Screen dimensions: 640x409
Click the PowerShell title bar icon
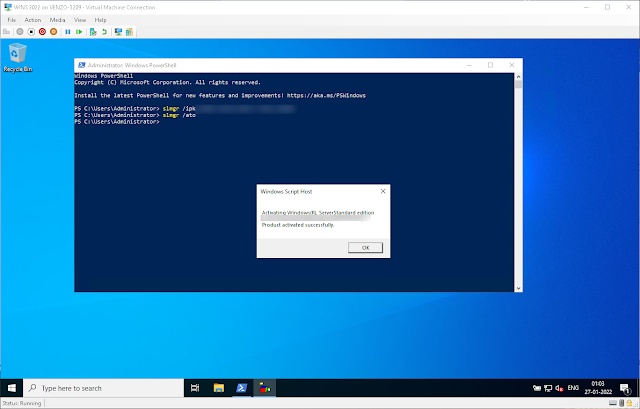(x=82, y=65)
